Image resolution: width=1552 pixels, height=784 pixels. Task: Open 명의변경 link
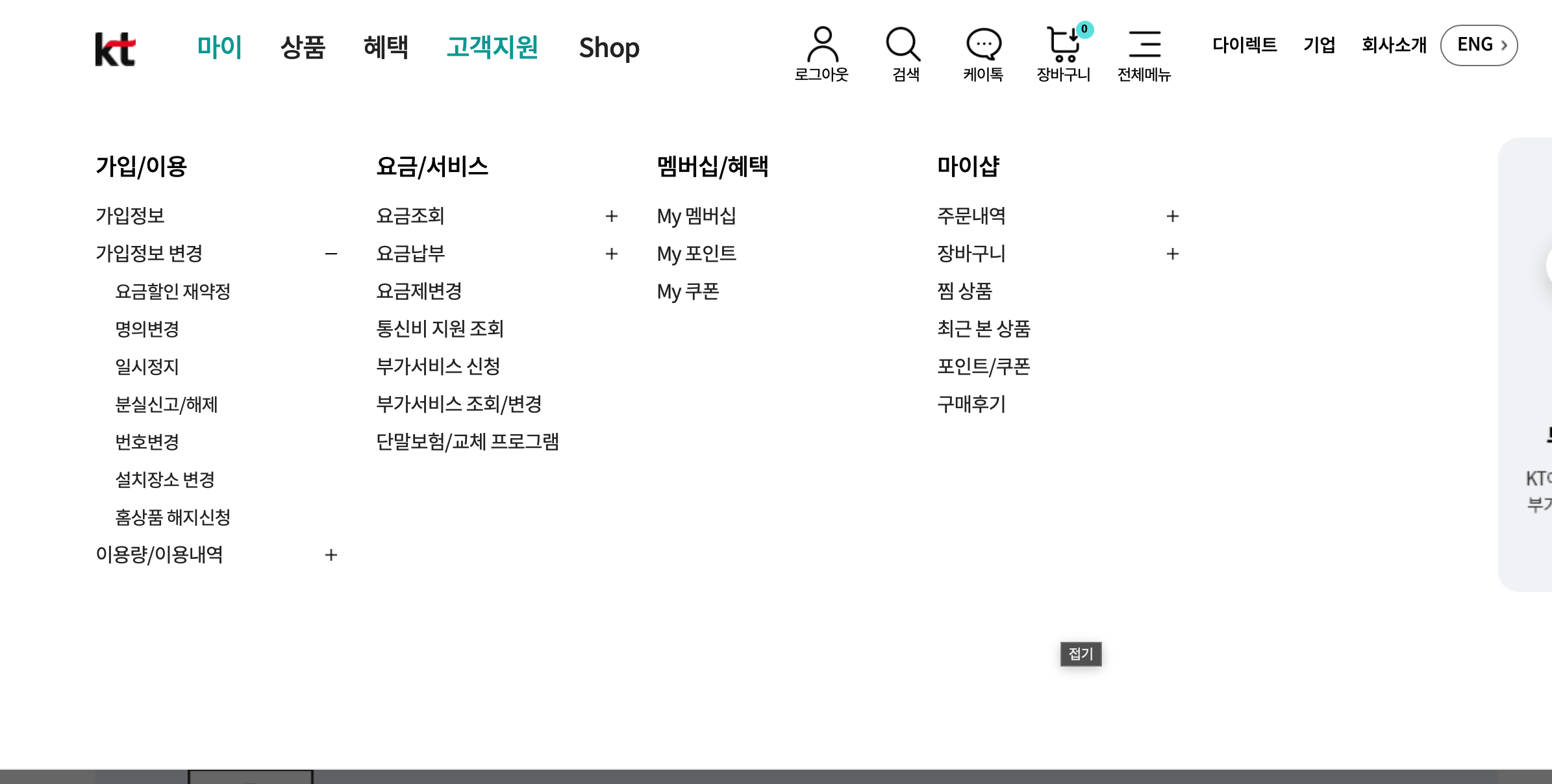[147, 329]
